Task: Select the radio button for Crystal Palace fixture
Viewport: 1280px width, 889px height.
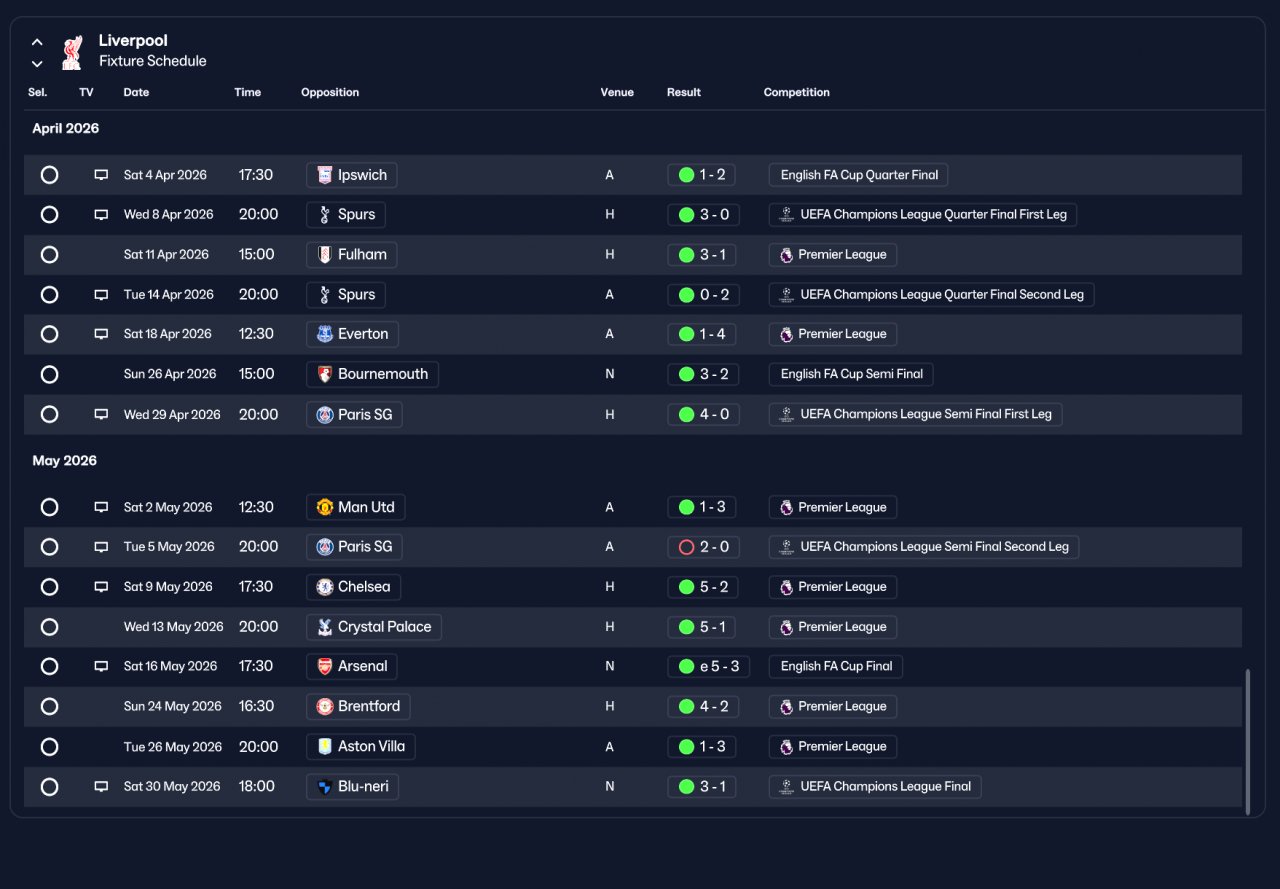Action: point(49,627)
